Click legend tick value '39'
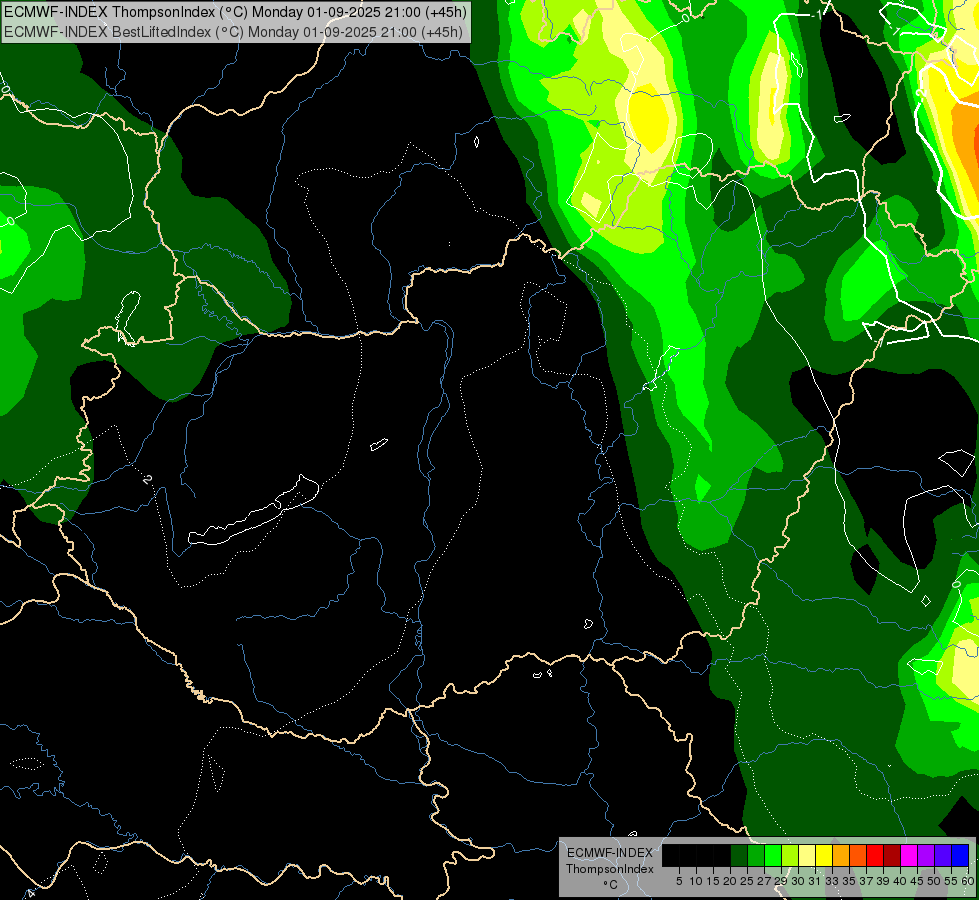 click(883, 881)
